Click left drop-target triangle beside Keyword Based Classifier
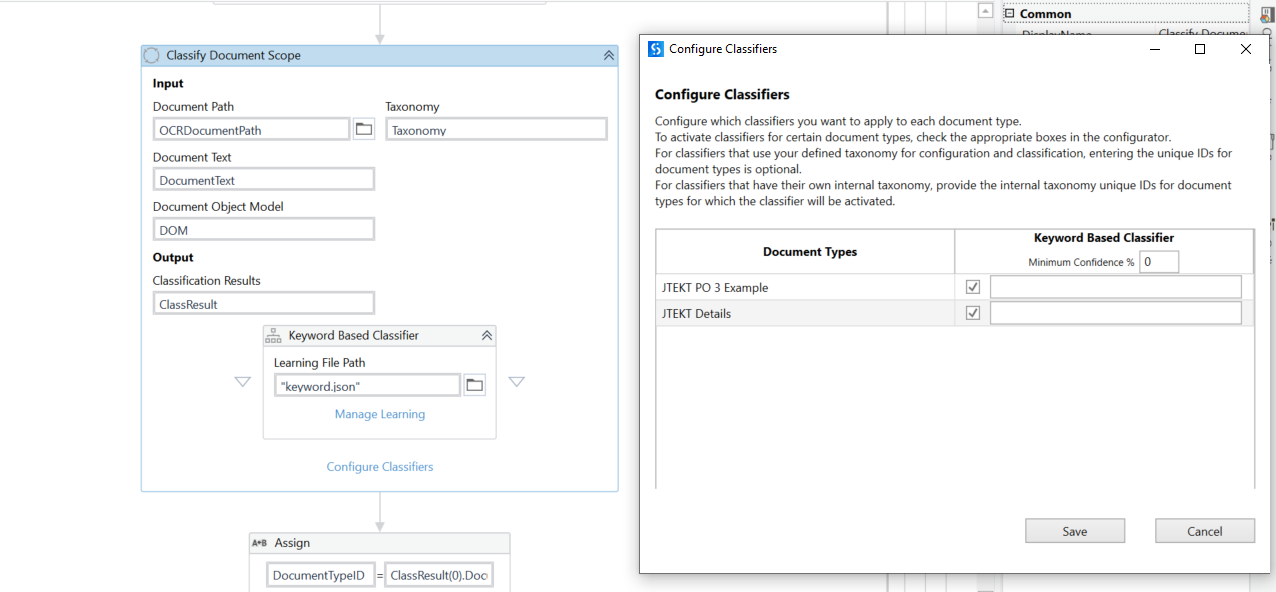1276x592 pixels. [242, 382]
